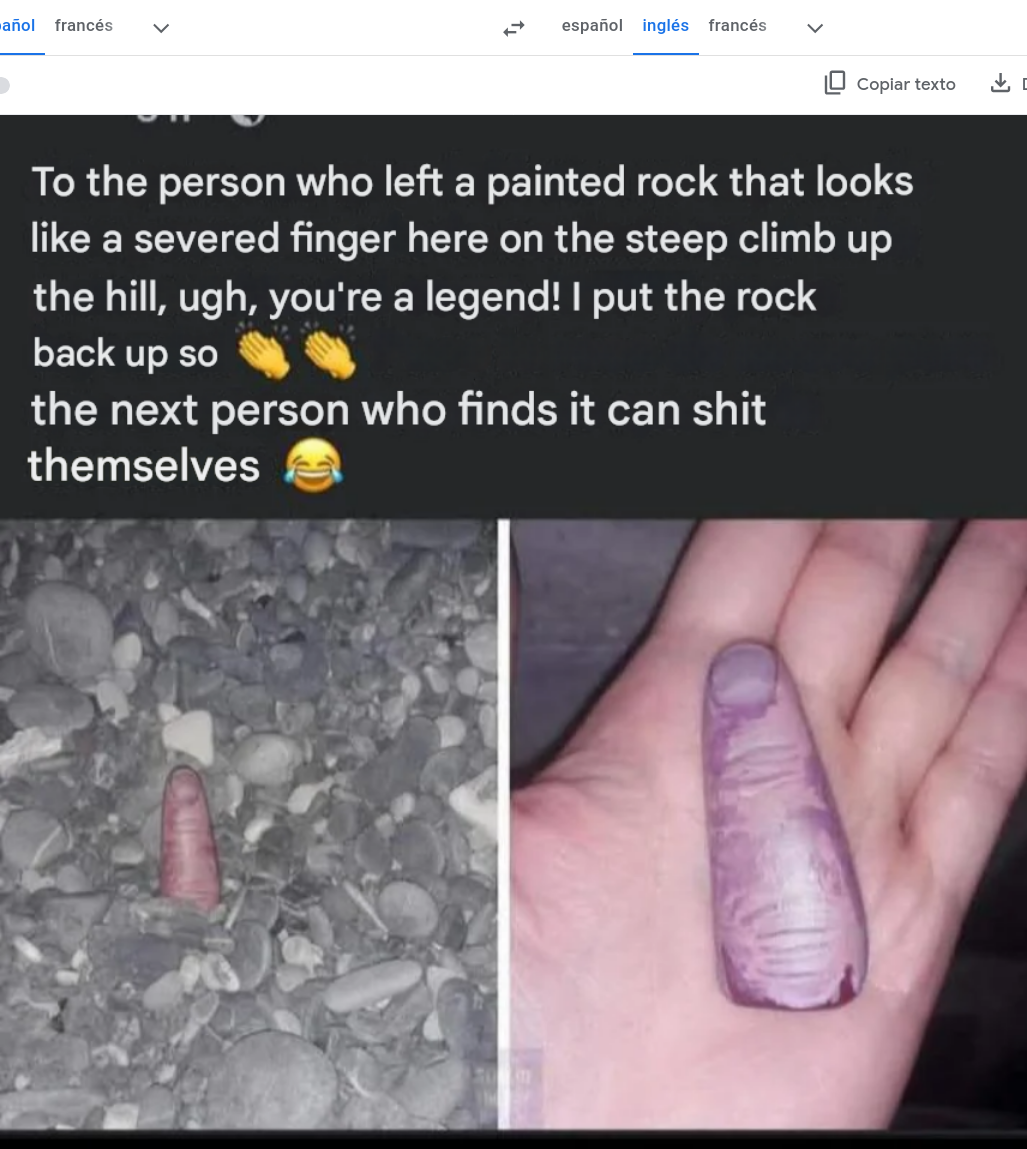Select the partially visible español source tab

[17, 26]
